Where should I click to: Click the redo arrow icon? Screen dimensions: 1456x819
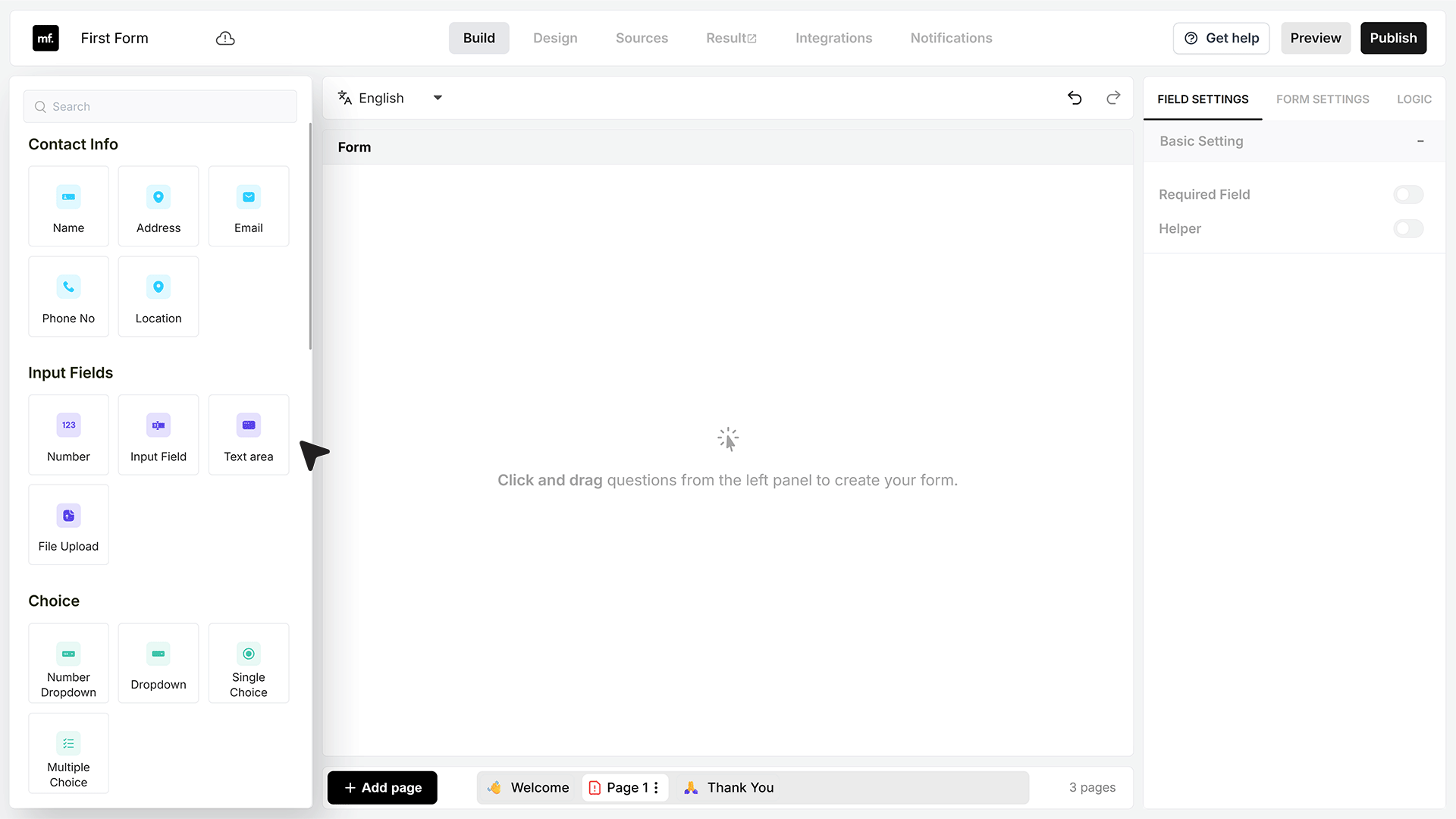[1113, 98]
